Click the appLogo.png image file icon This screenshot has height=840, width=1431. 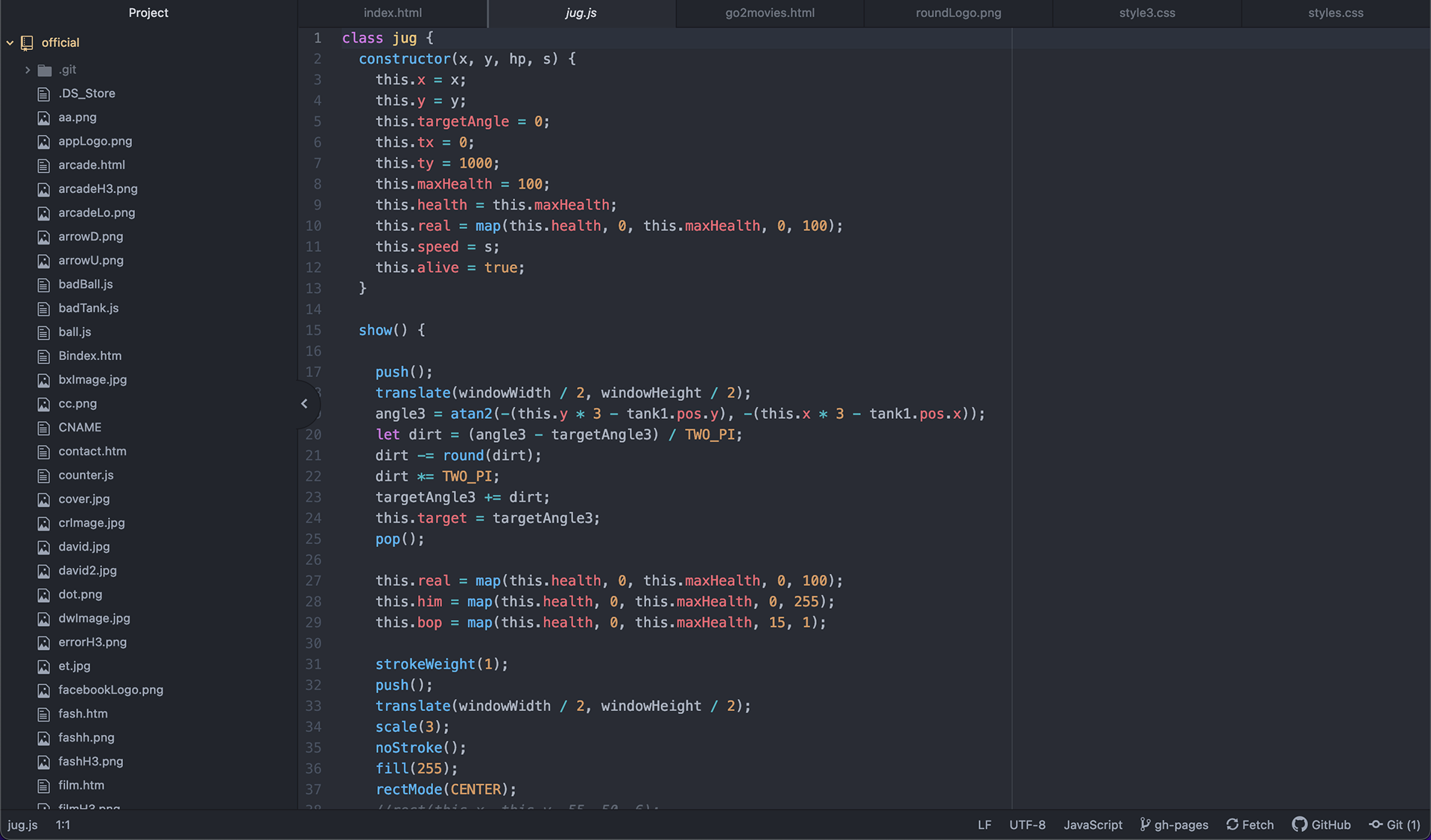click(44, 142)
